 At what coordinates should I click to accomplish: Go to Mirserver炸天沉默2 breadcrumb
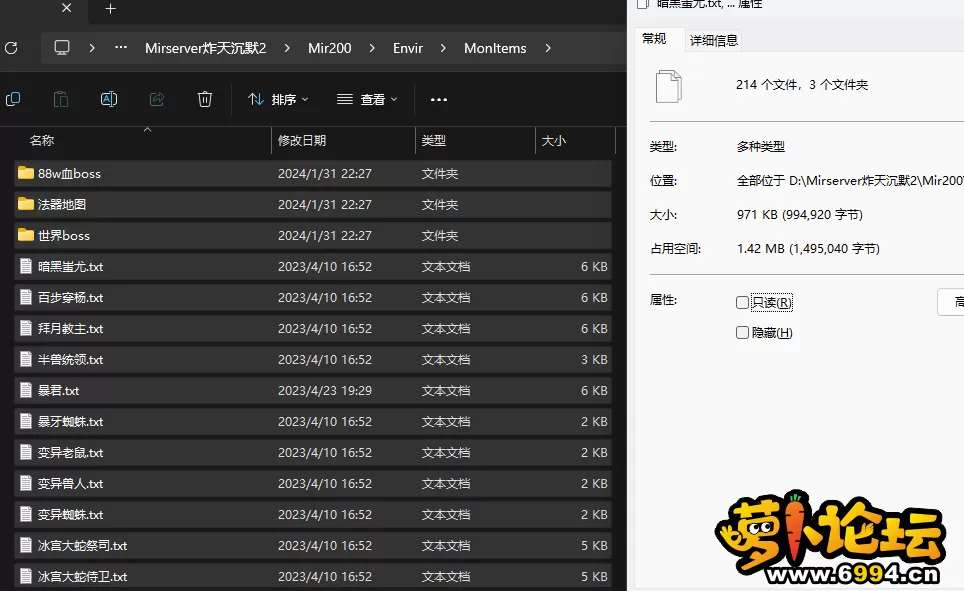(x=205, y=48)
